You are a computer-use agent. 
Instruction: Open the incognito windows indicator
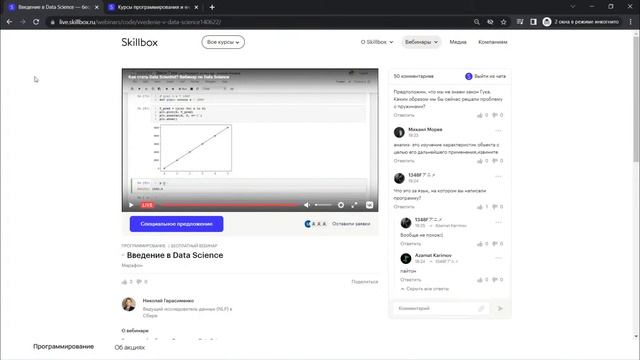click(x=581, y=22)
